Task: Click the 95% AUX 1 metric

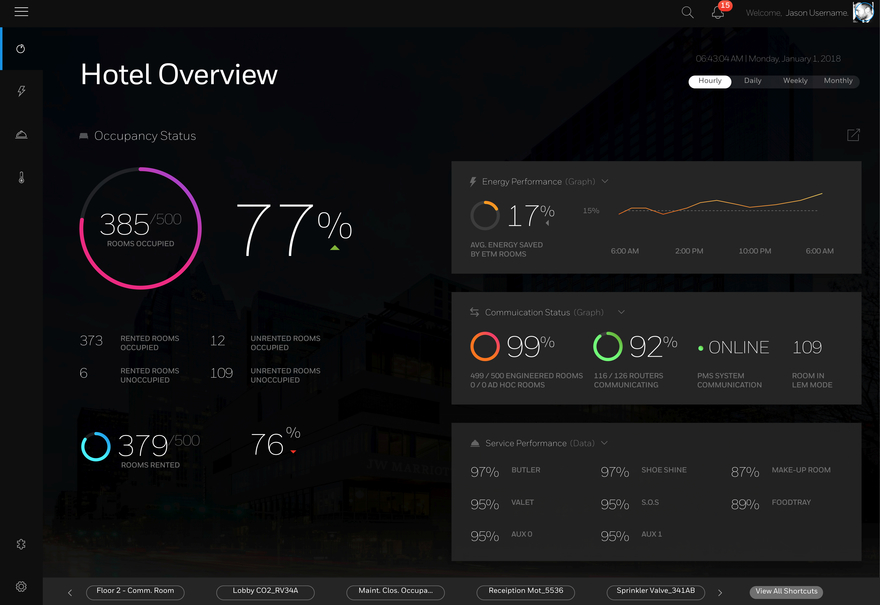Action: point(631,536)
